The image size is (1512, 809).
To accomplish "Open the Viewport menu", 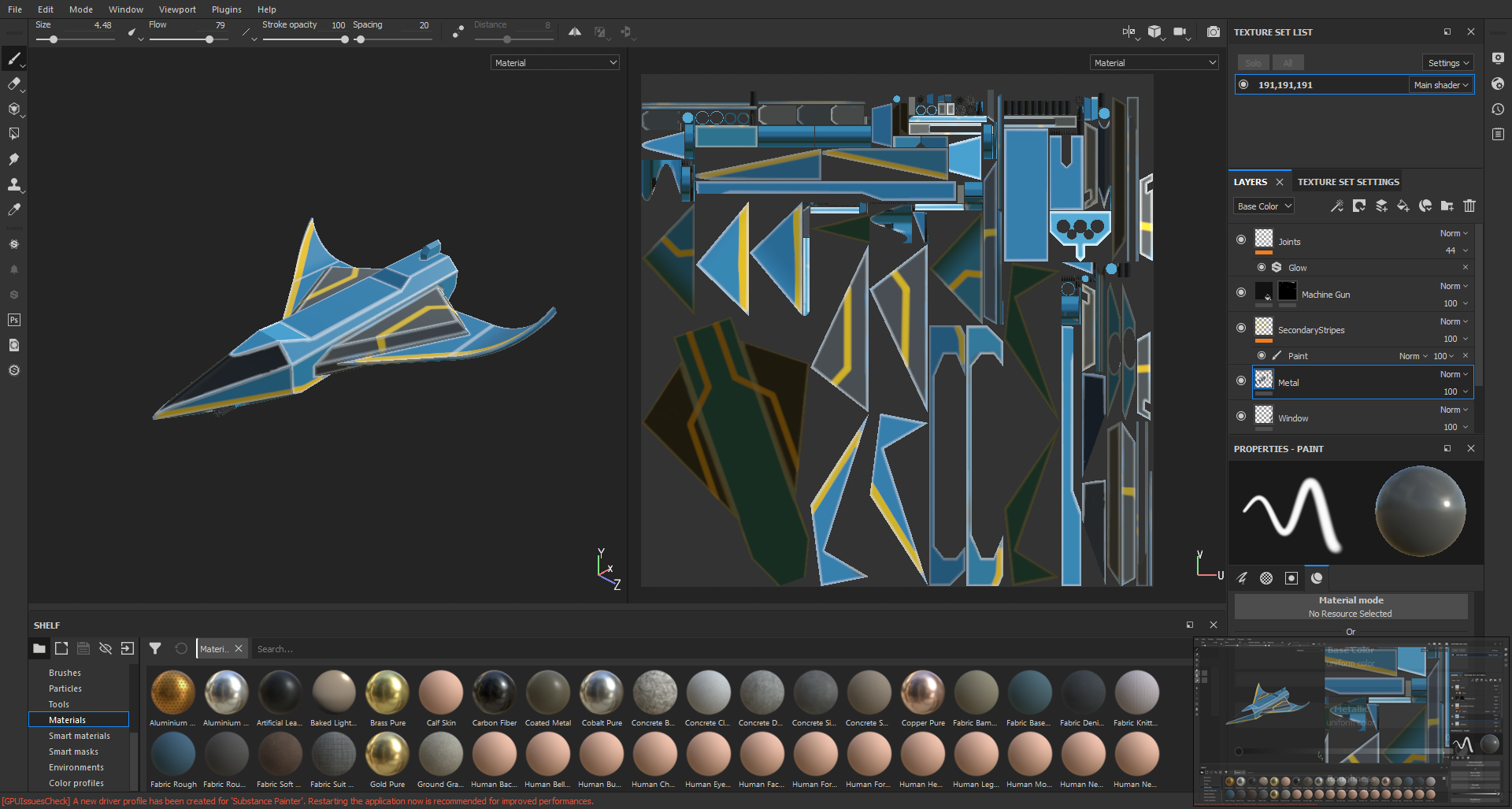I will 177,9.
